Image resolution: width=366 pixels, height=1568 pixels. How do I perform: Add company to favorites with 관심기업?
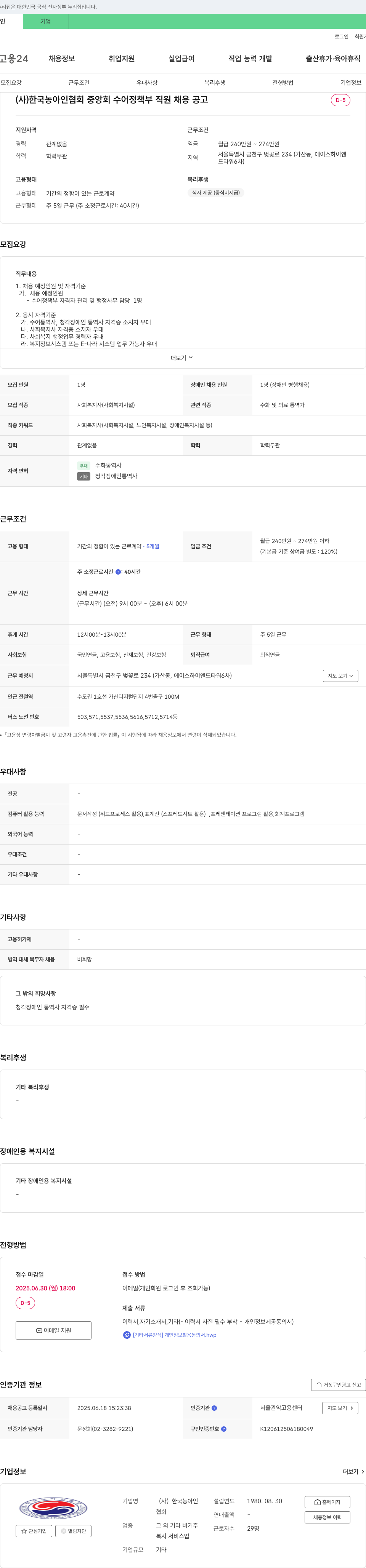[34, 1531]
